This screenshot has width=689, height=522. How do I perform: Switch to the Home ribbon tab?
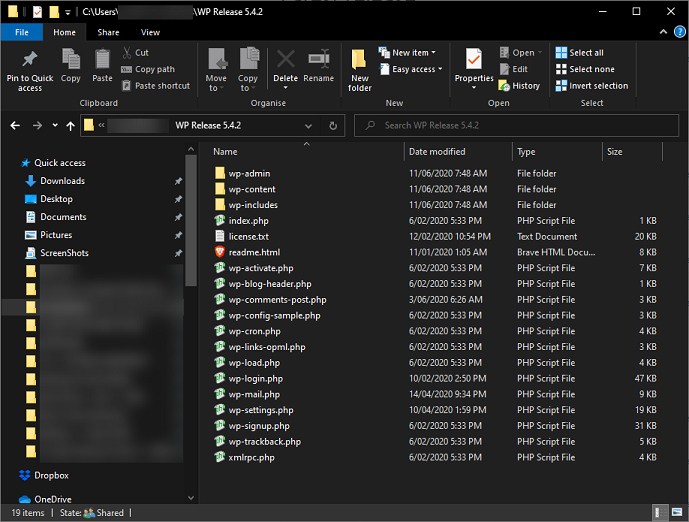(x=64, y=32)
